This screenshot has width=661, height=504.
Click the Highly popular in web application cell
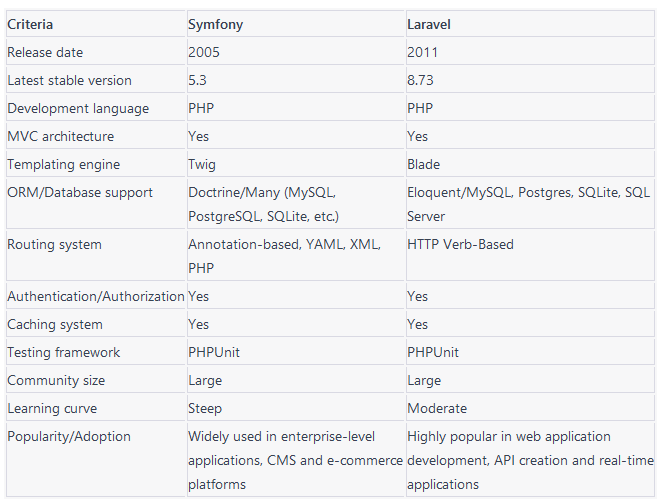pos(530,460)
